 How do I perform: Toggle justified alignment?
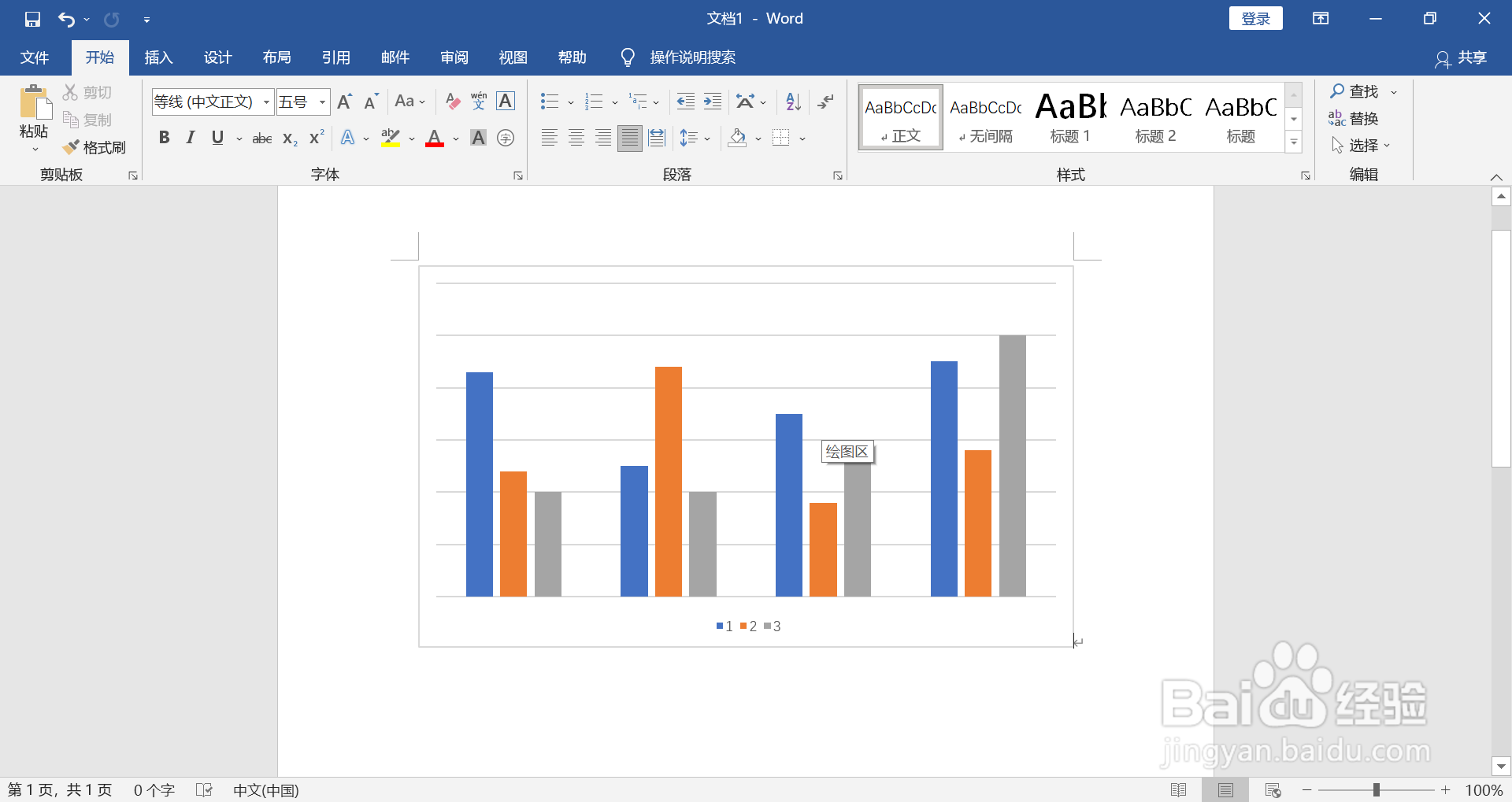[630, 139]
